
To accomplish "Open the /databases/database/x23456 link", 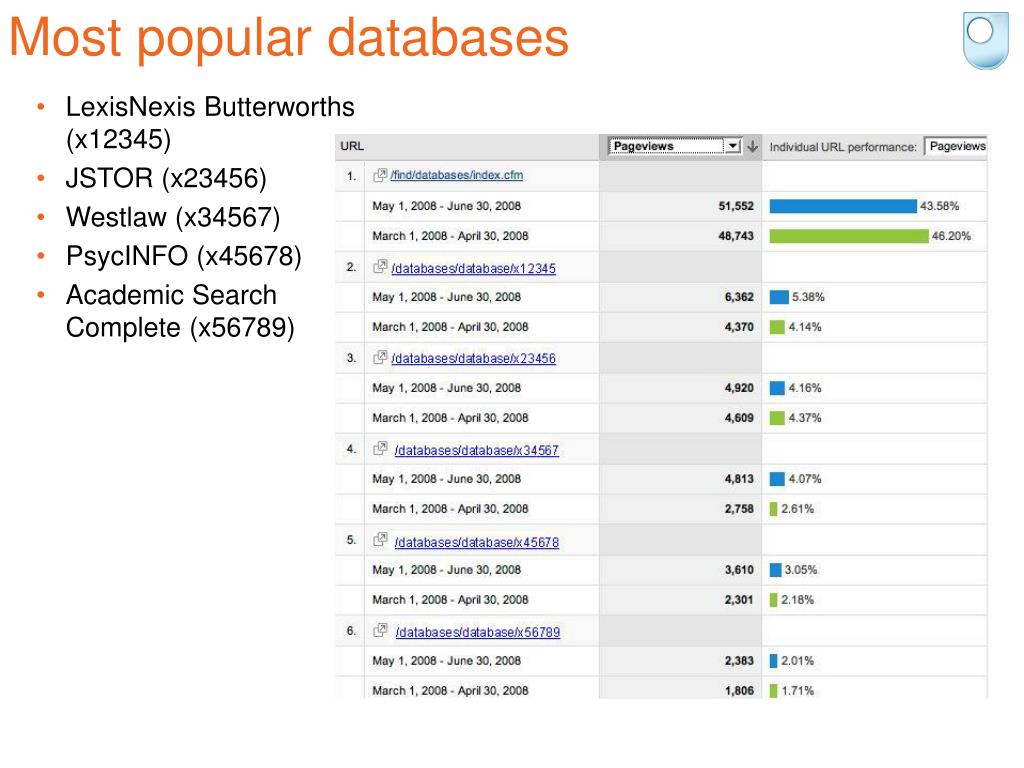I will click(x=473, y=359).
